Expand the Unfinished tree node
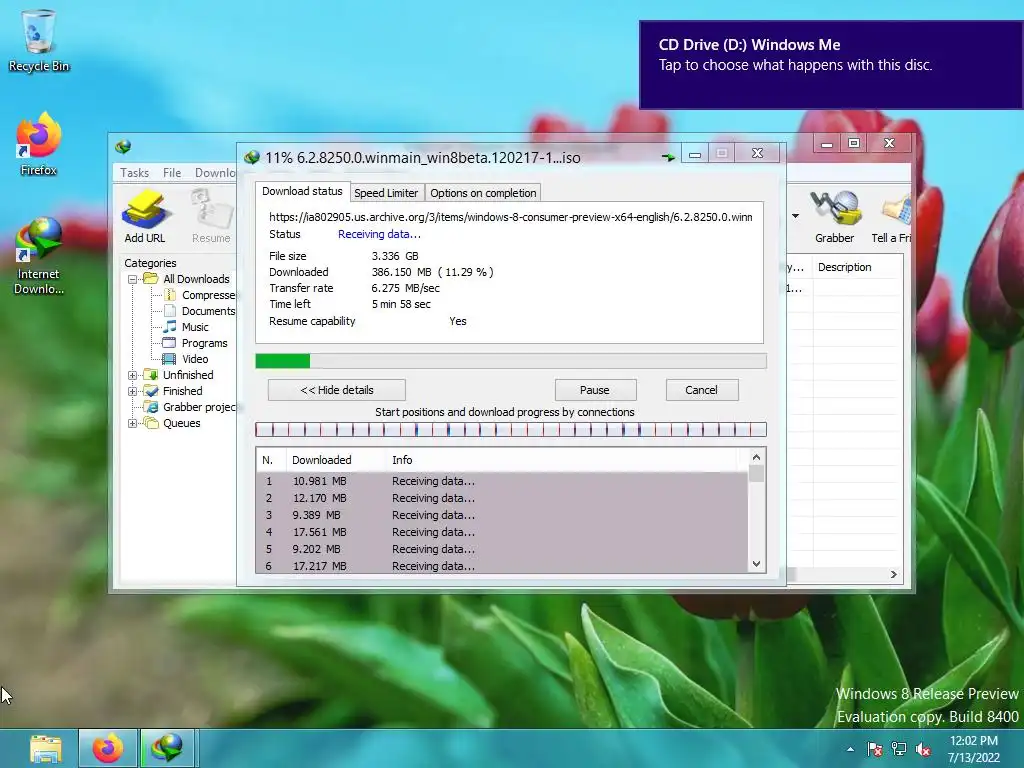Image resolution: width=1024 pixels, height=768 pixels. coord(133,375)
